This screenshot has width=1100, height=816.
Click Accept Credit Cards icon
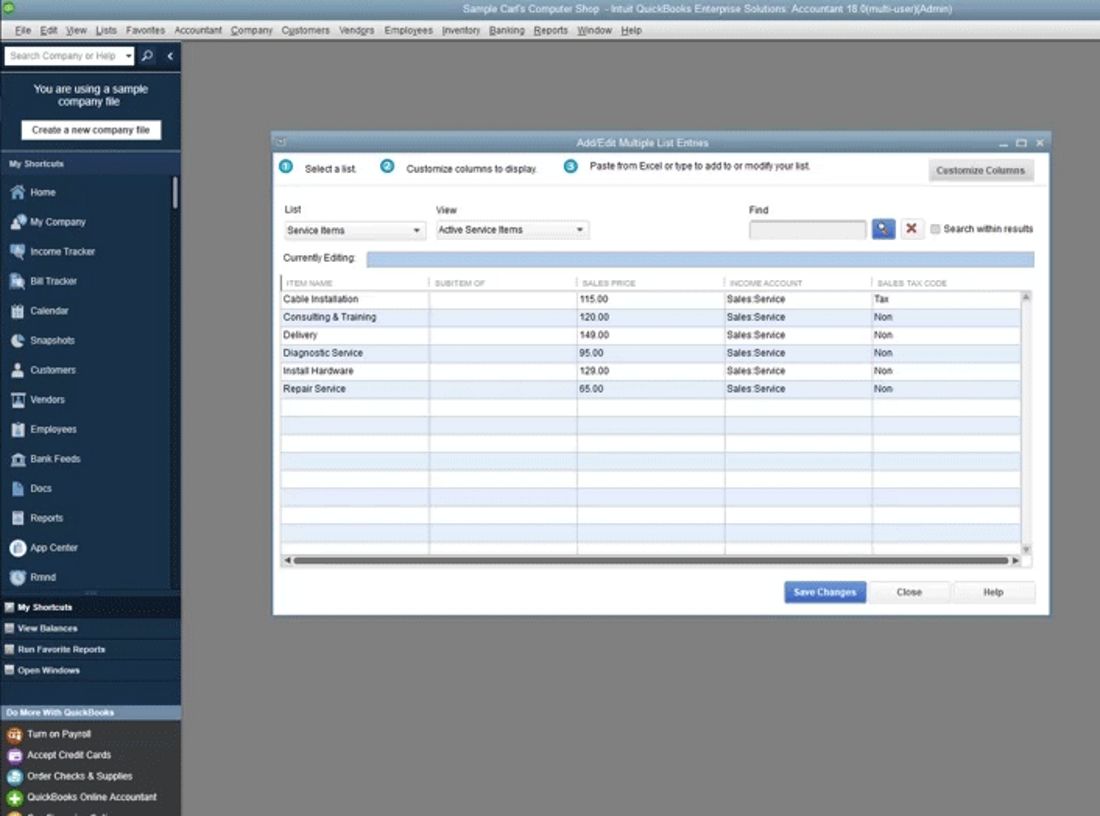[15, 755]
